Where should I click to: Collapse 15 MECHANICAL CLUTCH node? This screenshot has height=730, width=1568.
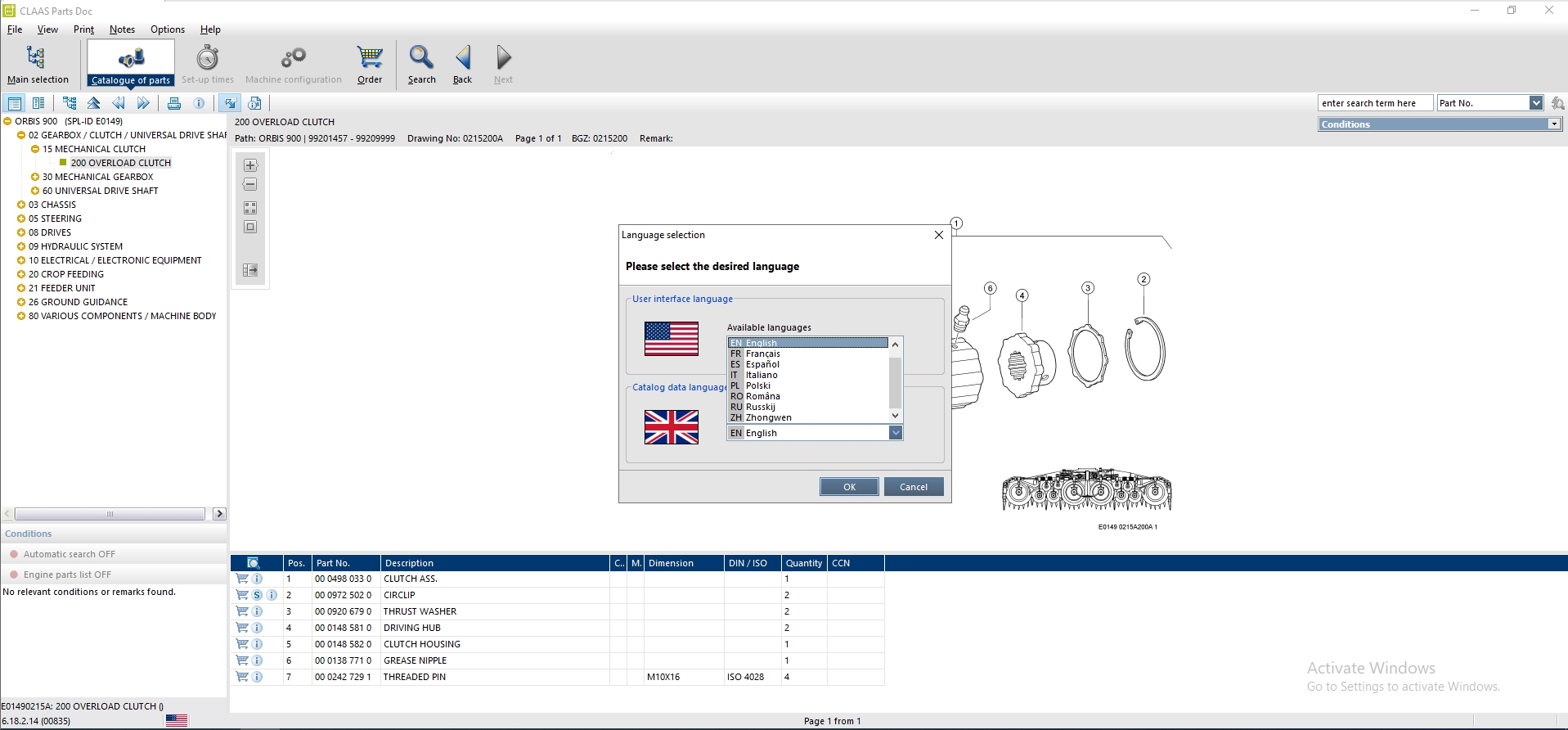point(35,149)
